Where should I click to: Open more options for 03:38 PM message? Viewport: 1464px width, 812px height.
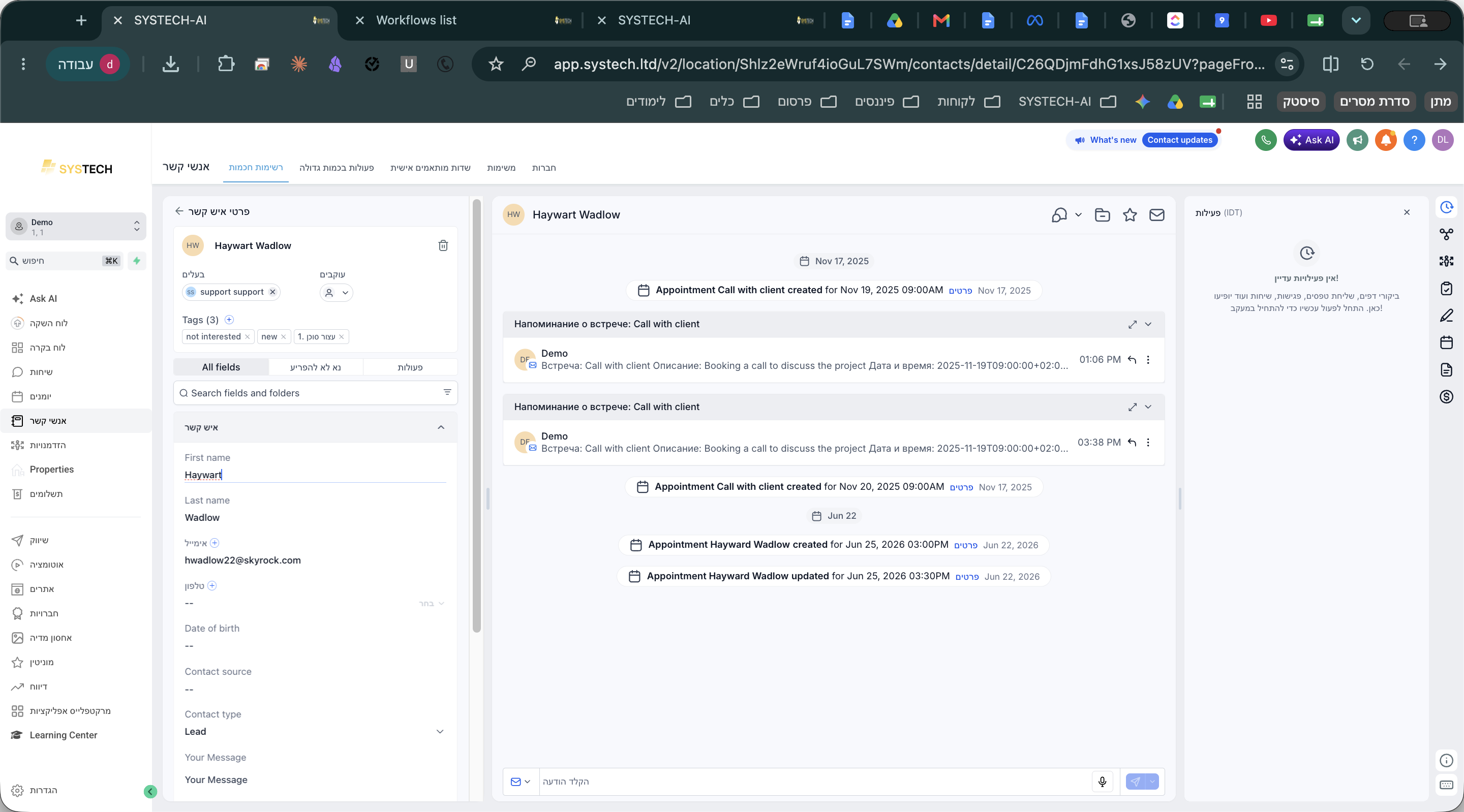click(x=1148, y=442)
